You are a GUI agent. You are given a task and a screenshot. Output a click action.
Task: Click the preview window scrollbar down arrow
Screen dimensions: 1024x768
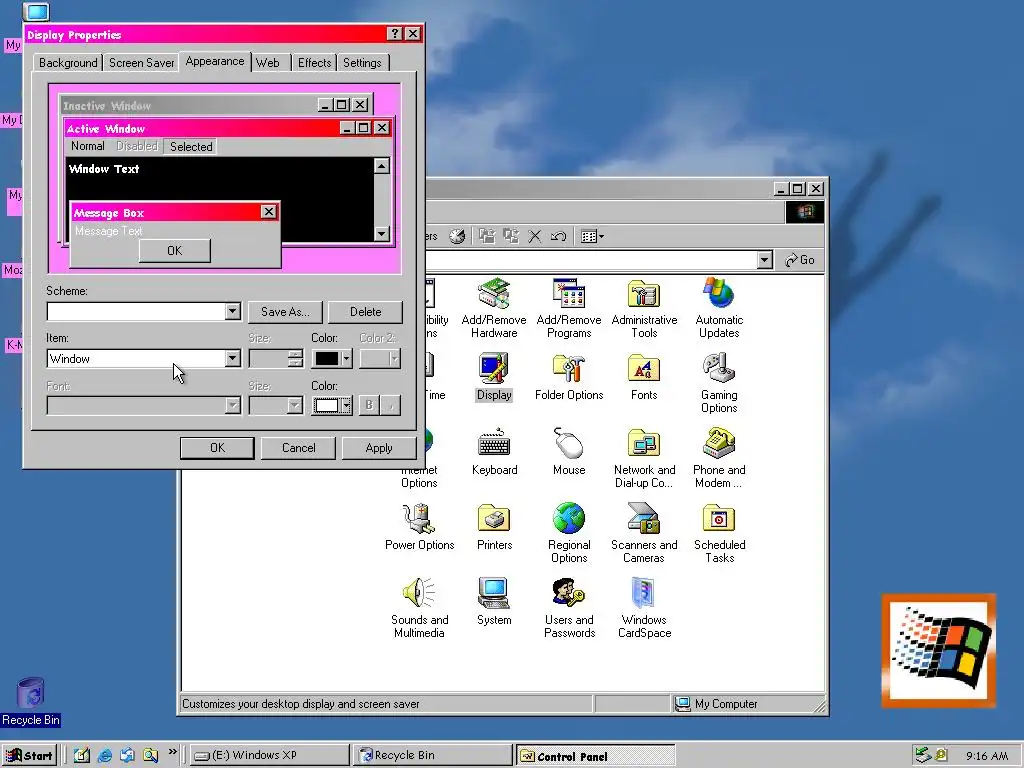pos(382,233)
